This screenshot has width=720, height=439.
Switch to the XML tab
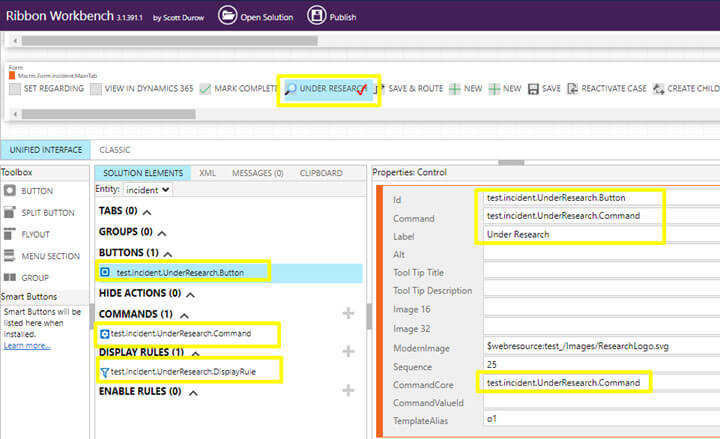click(208, 173)
